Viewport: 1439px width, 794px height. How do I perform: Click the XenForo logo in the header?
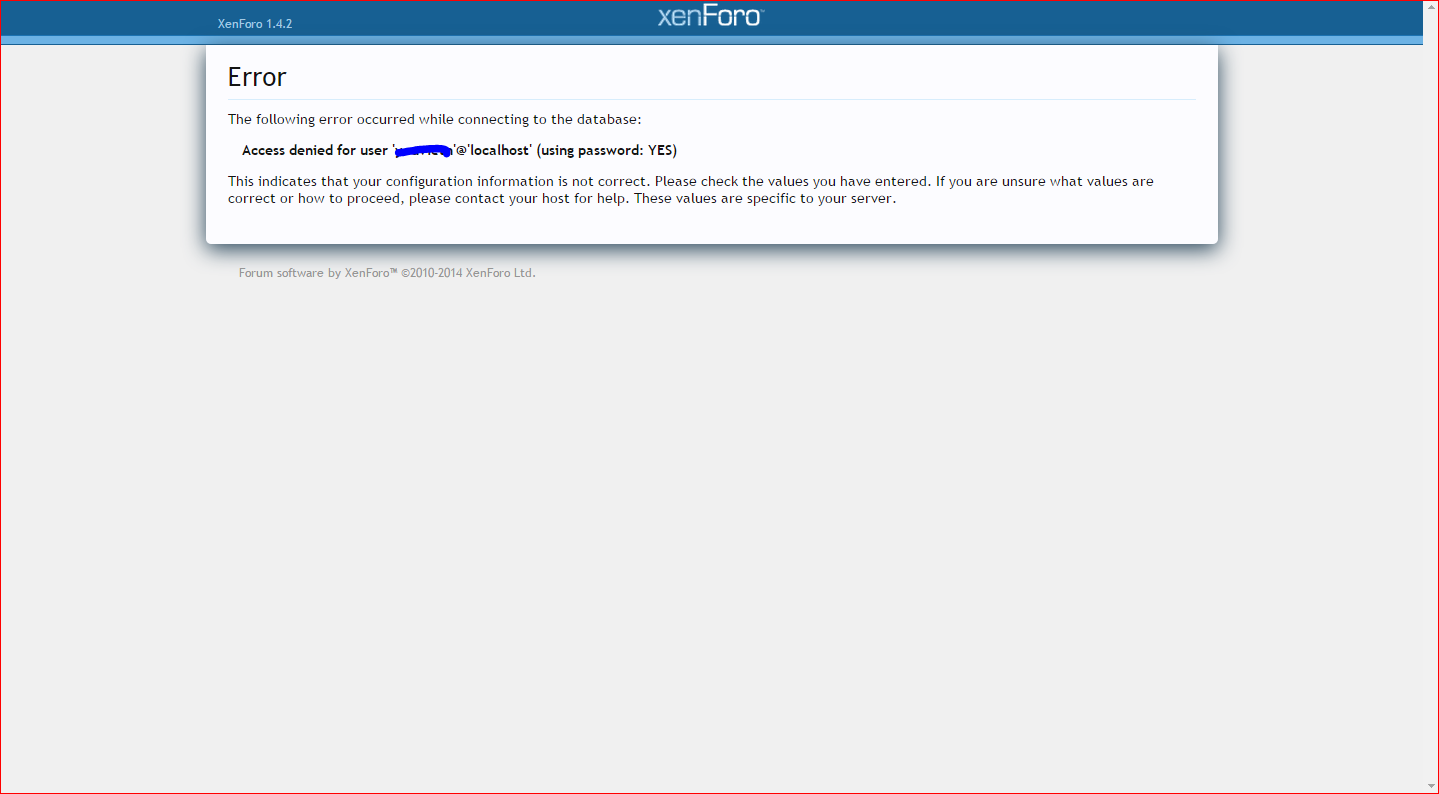click(x=710, y=17)
